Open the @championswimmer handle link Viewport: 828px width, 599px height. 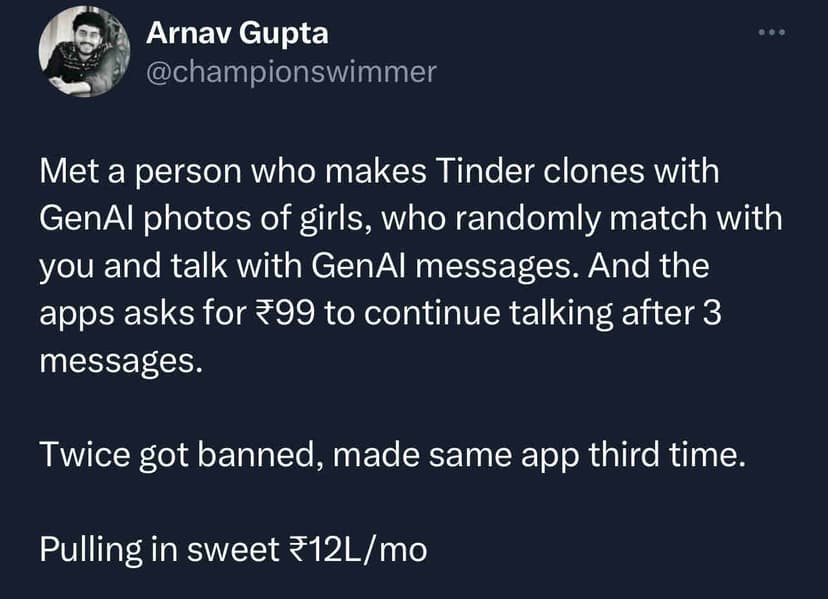click(x=291, y=70)
